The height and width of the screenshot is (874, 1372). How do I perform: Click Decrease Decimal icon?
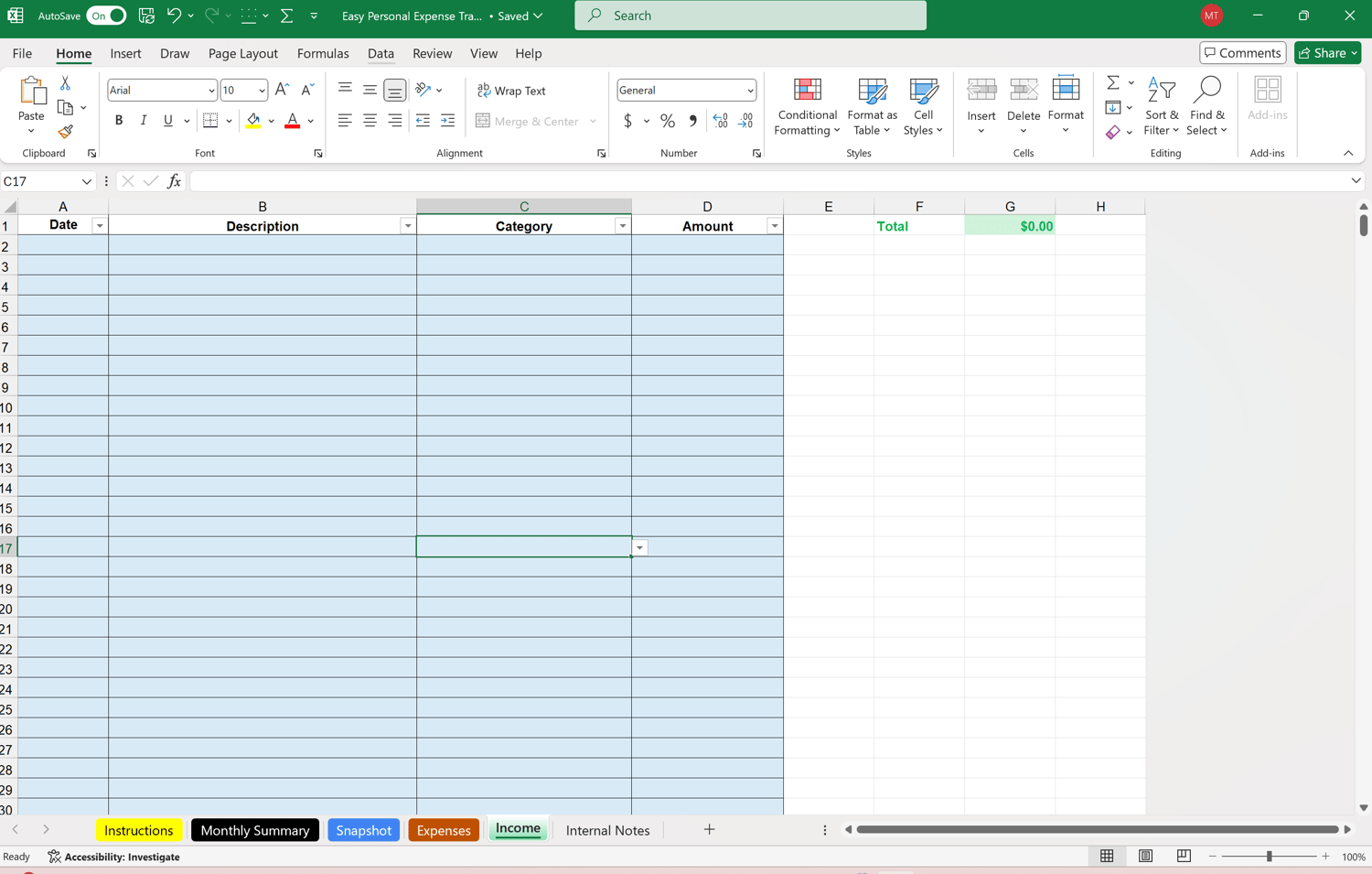[745, 121]
